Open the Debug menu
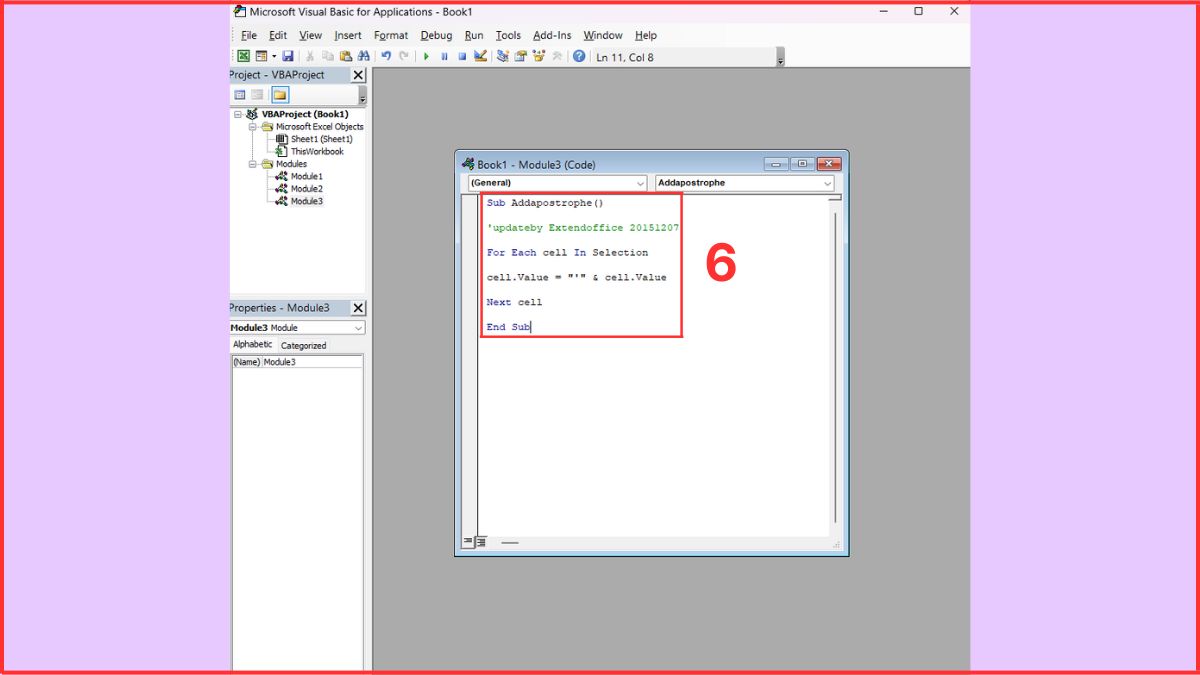1200x675 pixels. click(x=436, y=35)
